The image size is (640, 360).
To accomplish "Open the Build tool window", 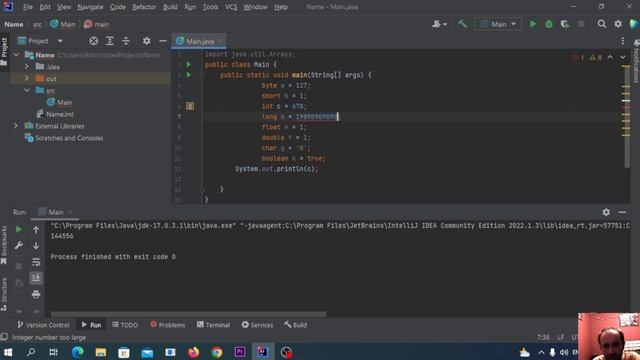I will point(296,325).
